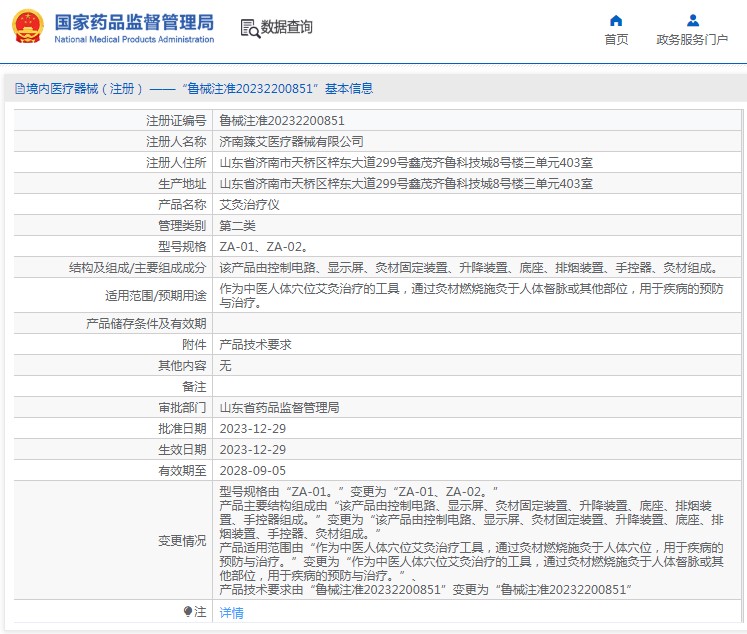Go to 首页 text link
The image size is (747, 634).
tap(616, 40)
